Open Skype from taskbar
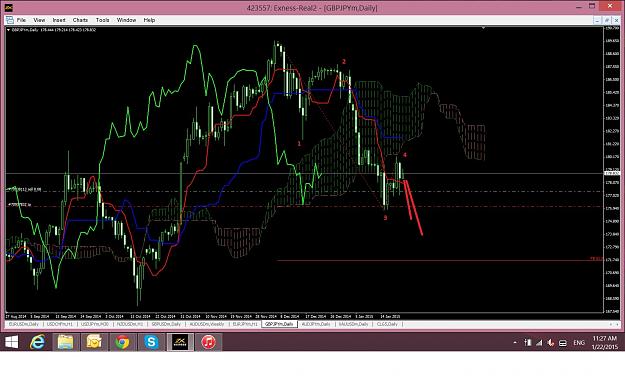The image size is (625, 392). click(151, 342)
